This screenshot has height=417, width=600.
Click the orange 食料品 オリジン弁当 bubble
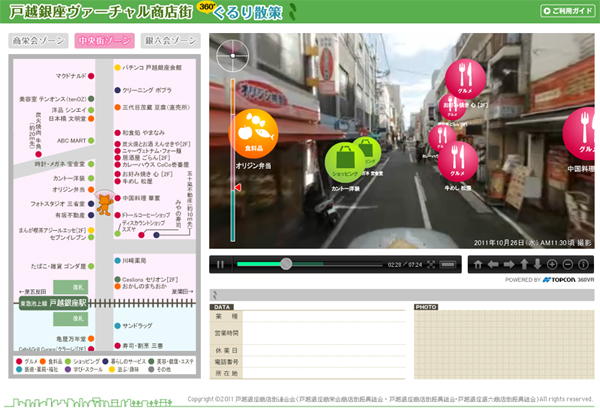pyautogui.click(x=254, y=132)
